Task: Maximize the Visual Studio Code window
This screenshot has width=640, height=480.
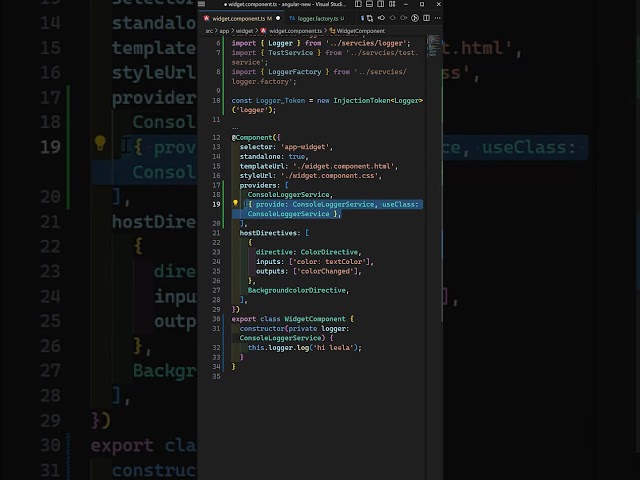Action: 422,4
